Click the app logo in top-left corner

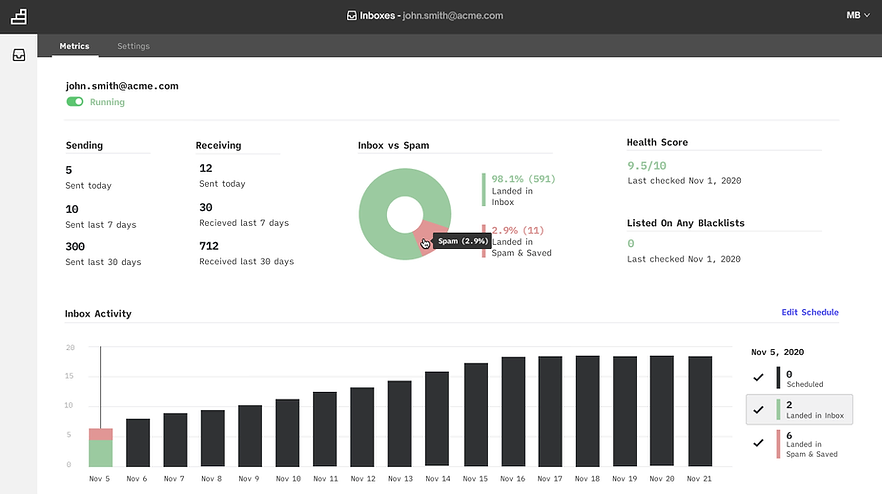(x=19, y=16)
